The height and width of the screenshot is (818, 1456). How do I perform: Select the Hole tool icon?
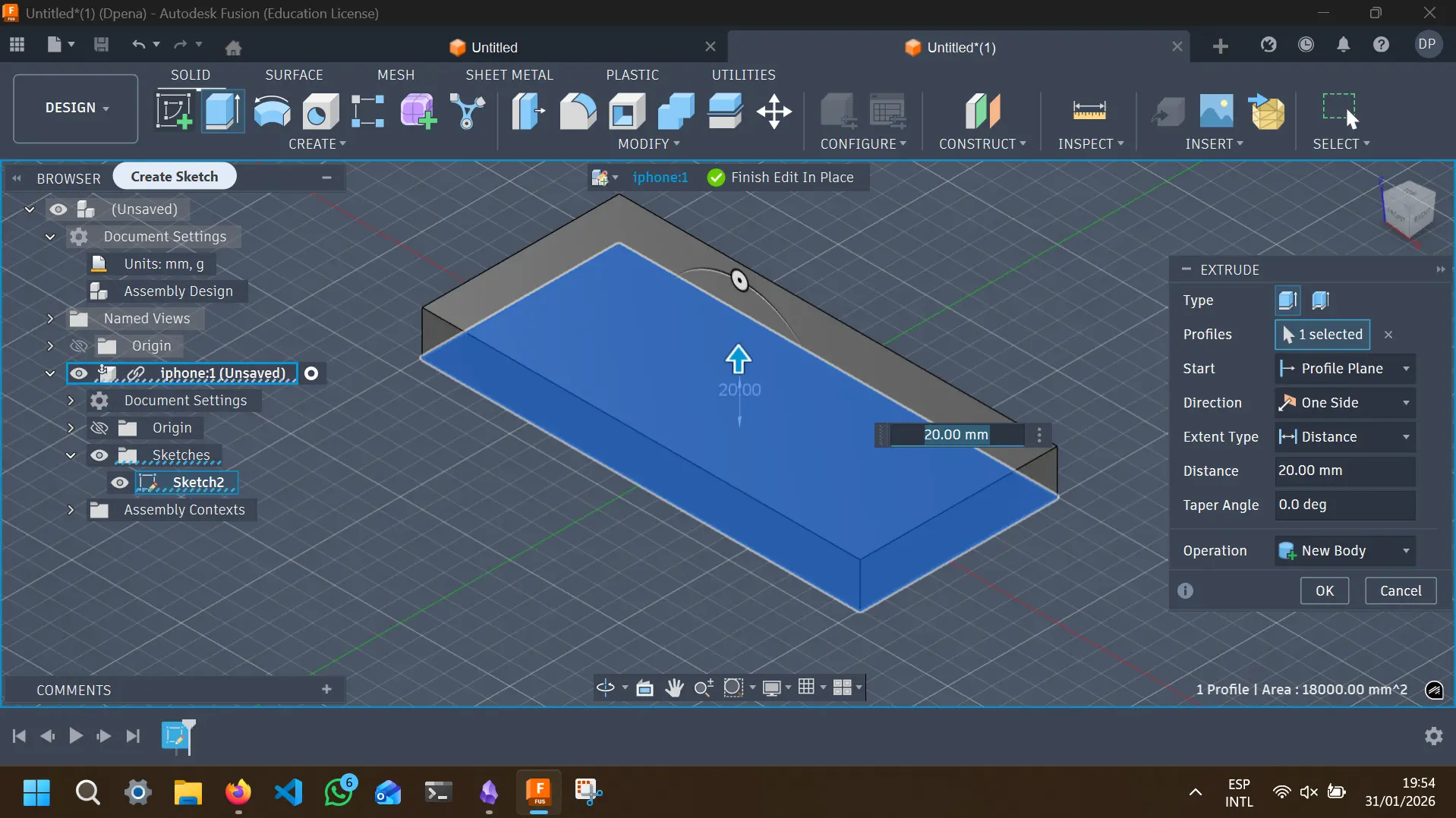click(x=320, y=111)
